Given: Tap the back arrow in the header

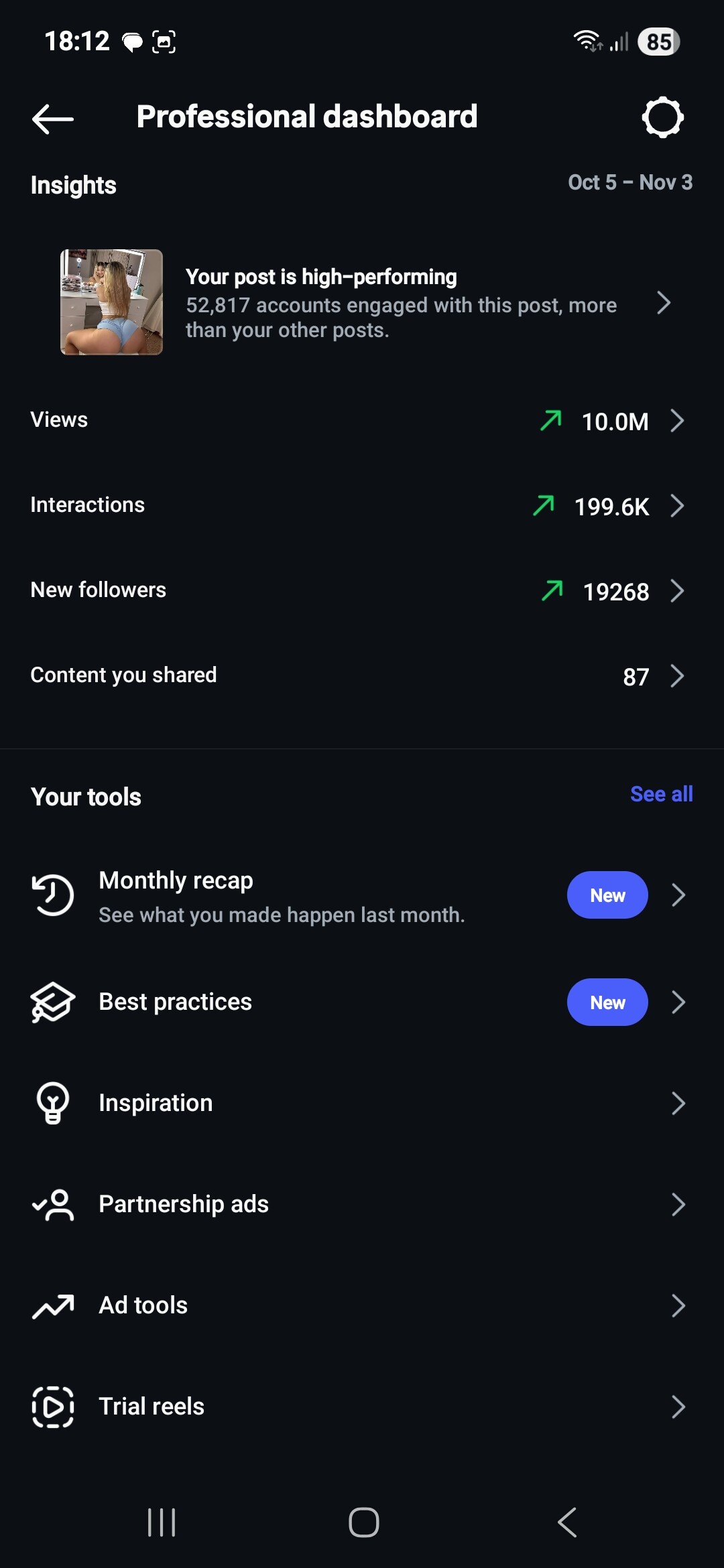Looking at the screenshot, I should 52,119.
